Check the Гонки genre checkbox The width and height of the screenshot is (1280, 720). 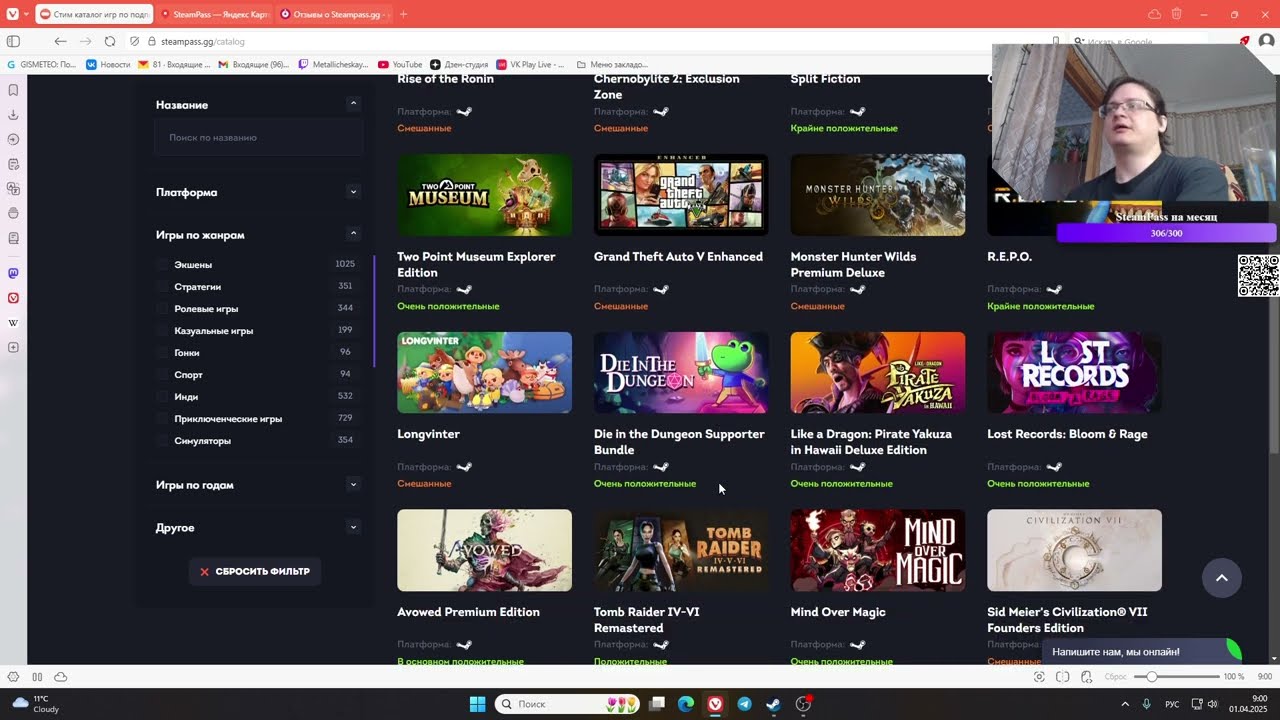[x=162, y=353]
